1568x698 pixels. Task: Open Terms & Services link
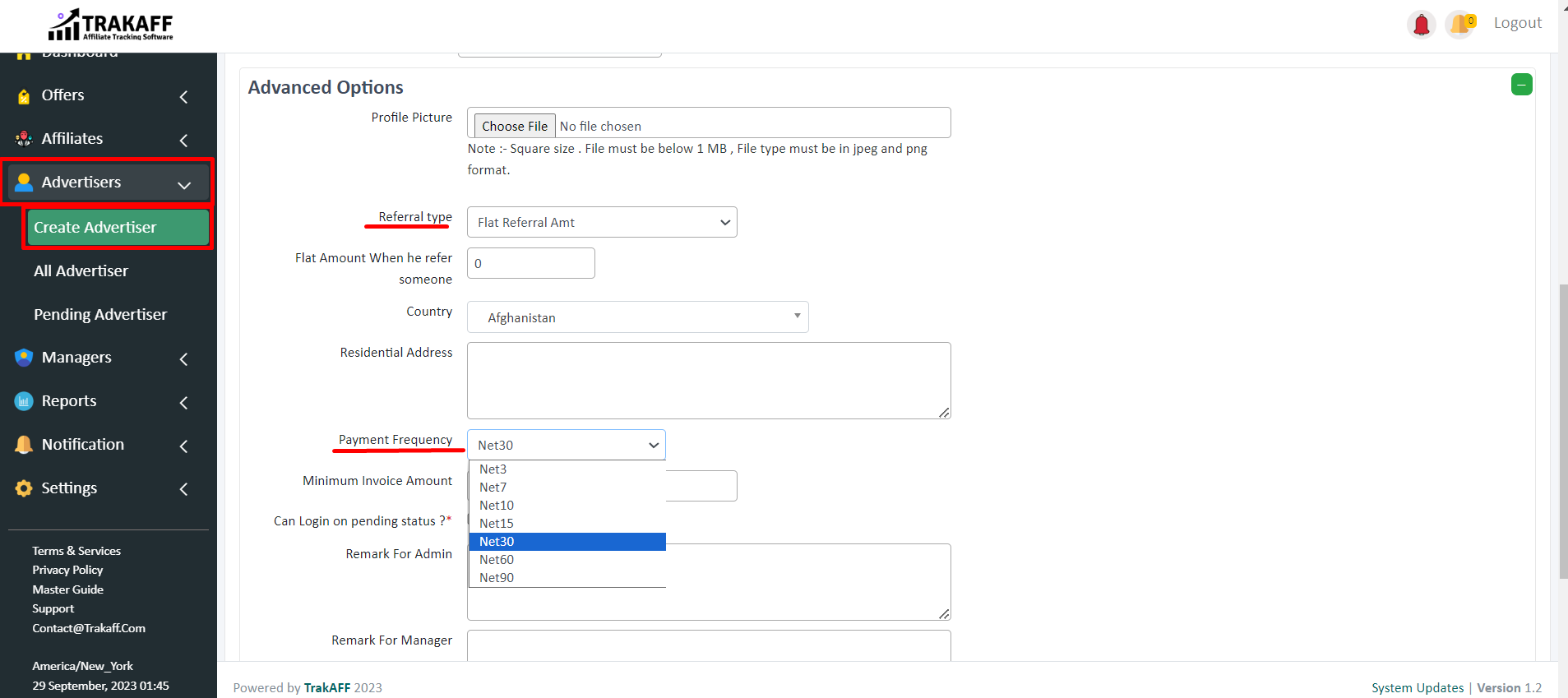76,551
